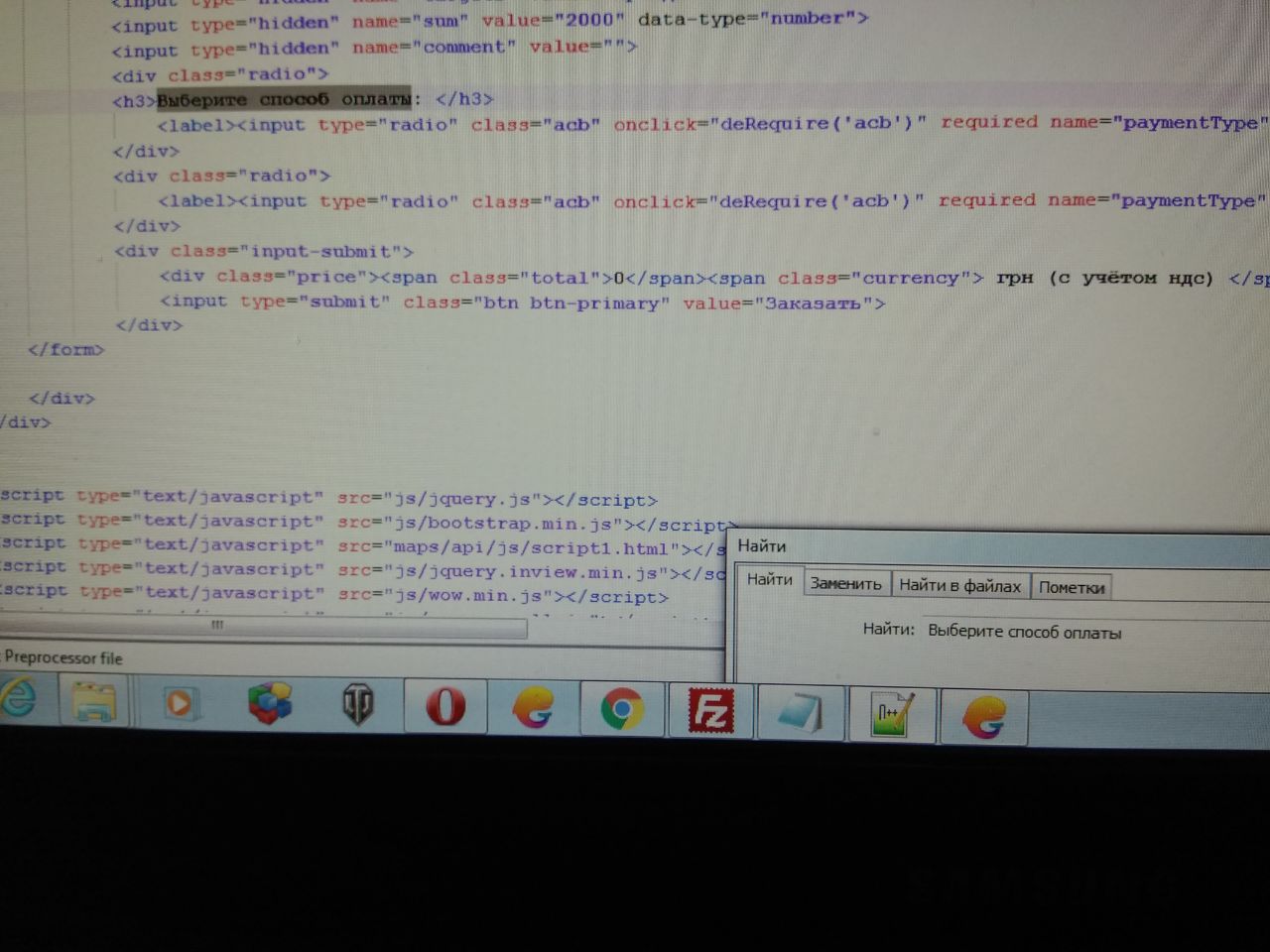Switch to the Заменить tab
1270x952 pixels.
coord(845,584)
